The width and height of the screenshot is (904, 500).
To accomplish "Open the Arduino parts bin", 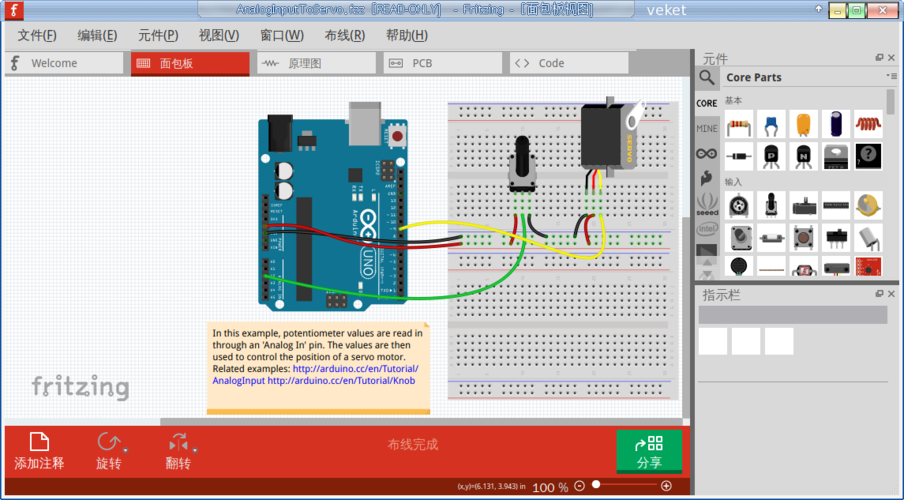I will click(707, 153).
